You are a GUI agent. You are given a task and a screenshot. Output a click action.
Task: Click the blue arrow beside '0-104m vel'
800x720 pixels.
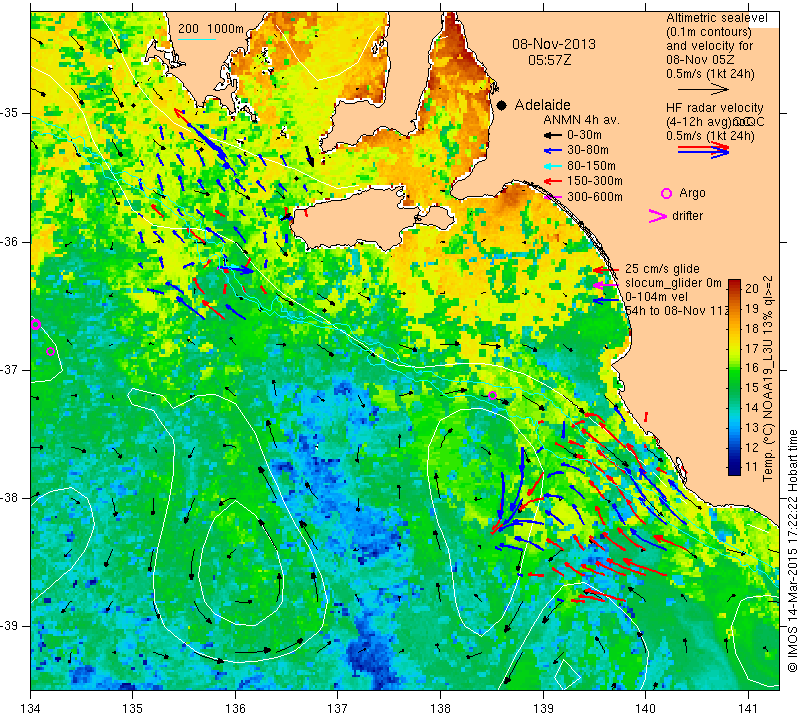(x=606, y=300)
